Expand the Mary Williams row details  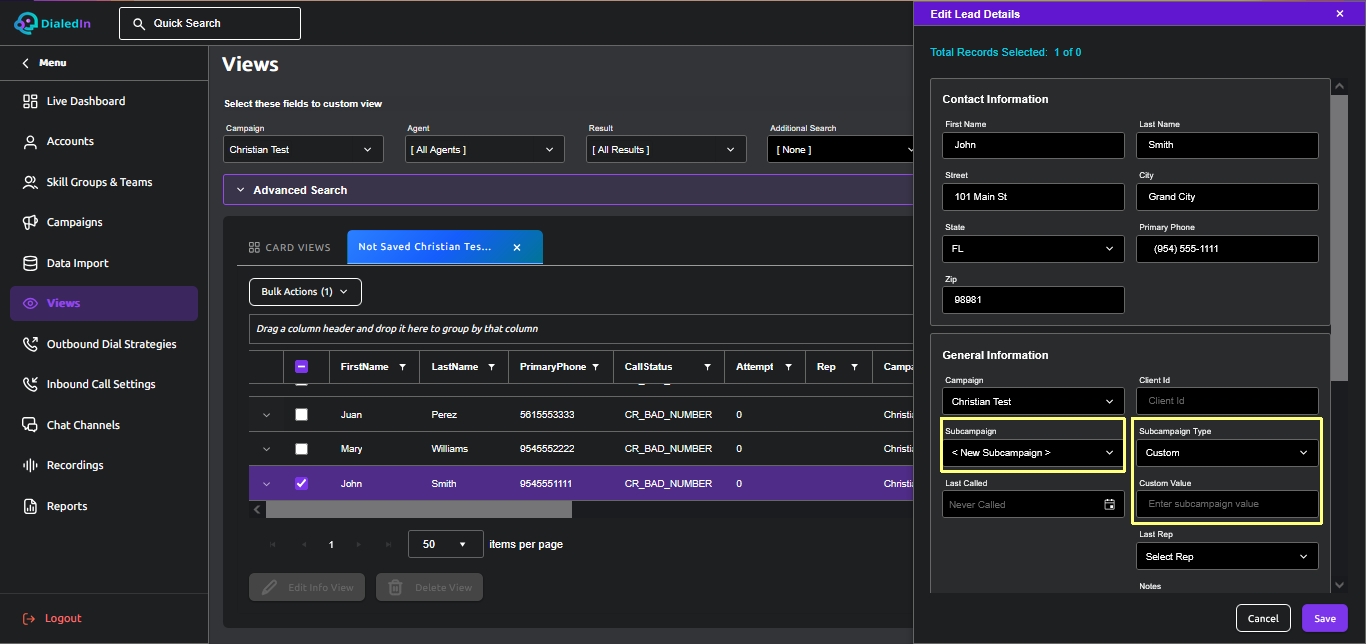pyautogui.click(x=266, y=449)
